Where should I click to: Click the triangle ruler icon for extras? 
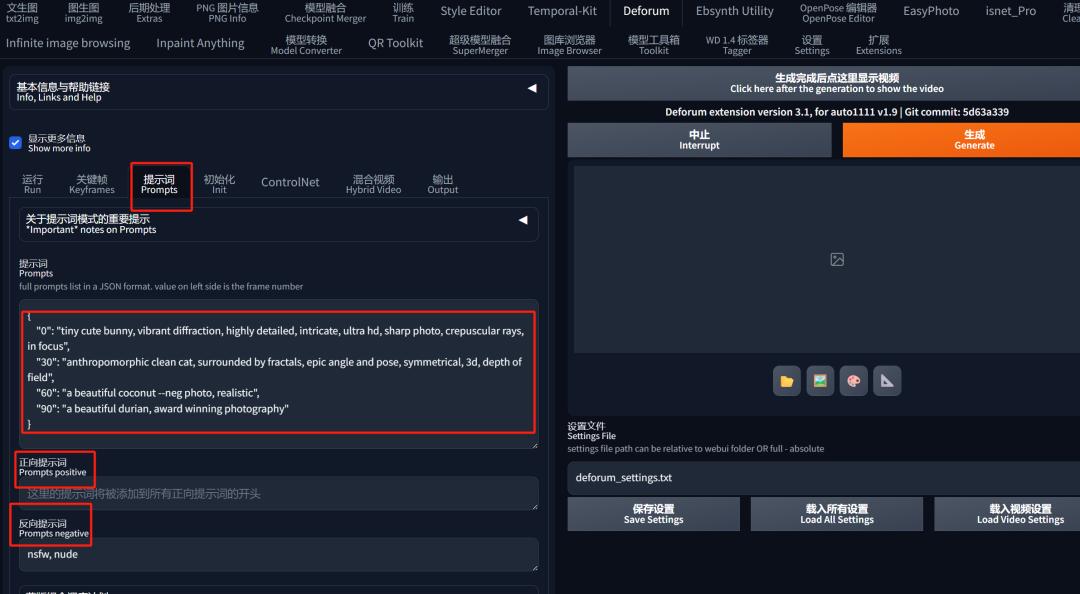tap(887, 381)
